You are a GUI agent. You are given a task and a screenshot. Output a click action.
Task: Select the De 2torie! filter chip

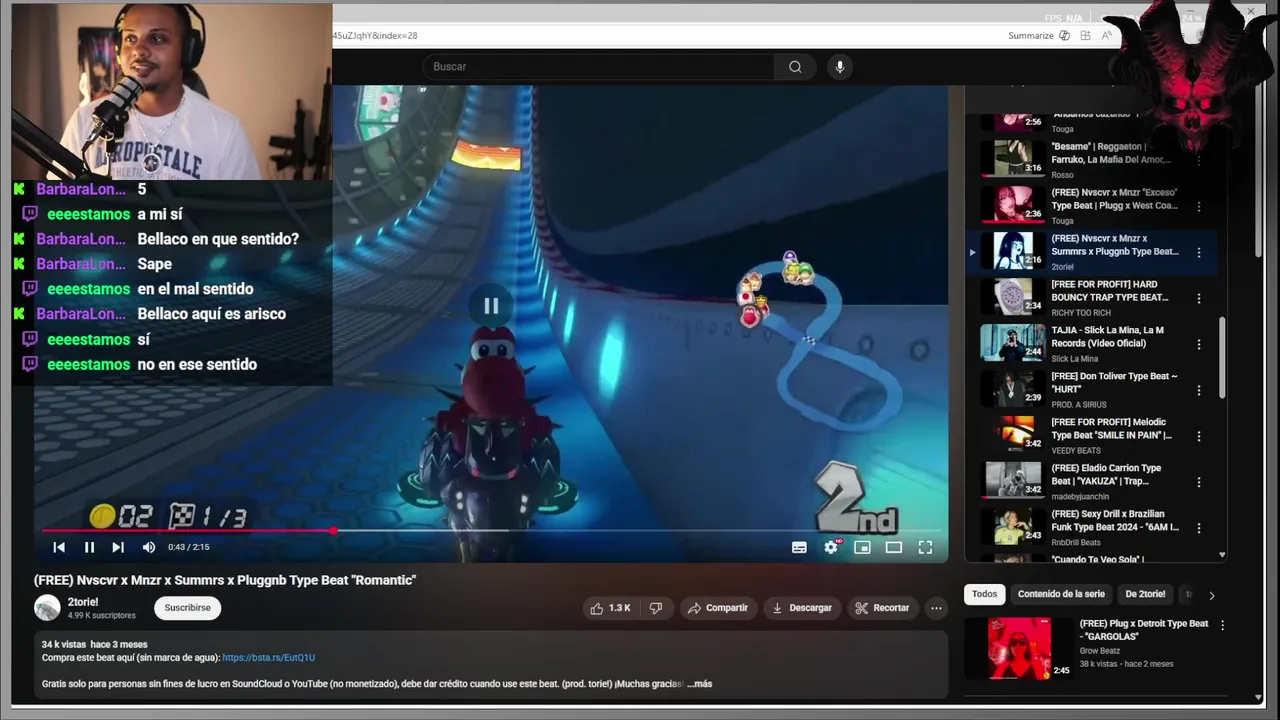pyautogui.click(x=1145, y=594)
